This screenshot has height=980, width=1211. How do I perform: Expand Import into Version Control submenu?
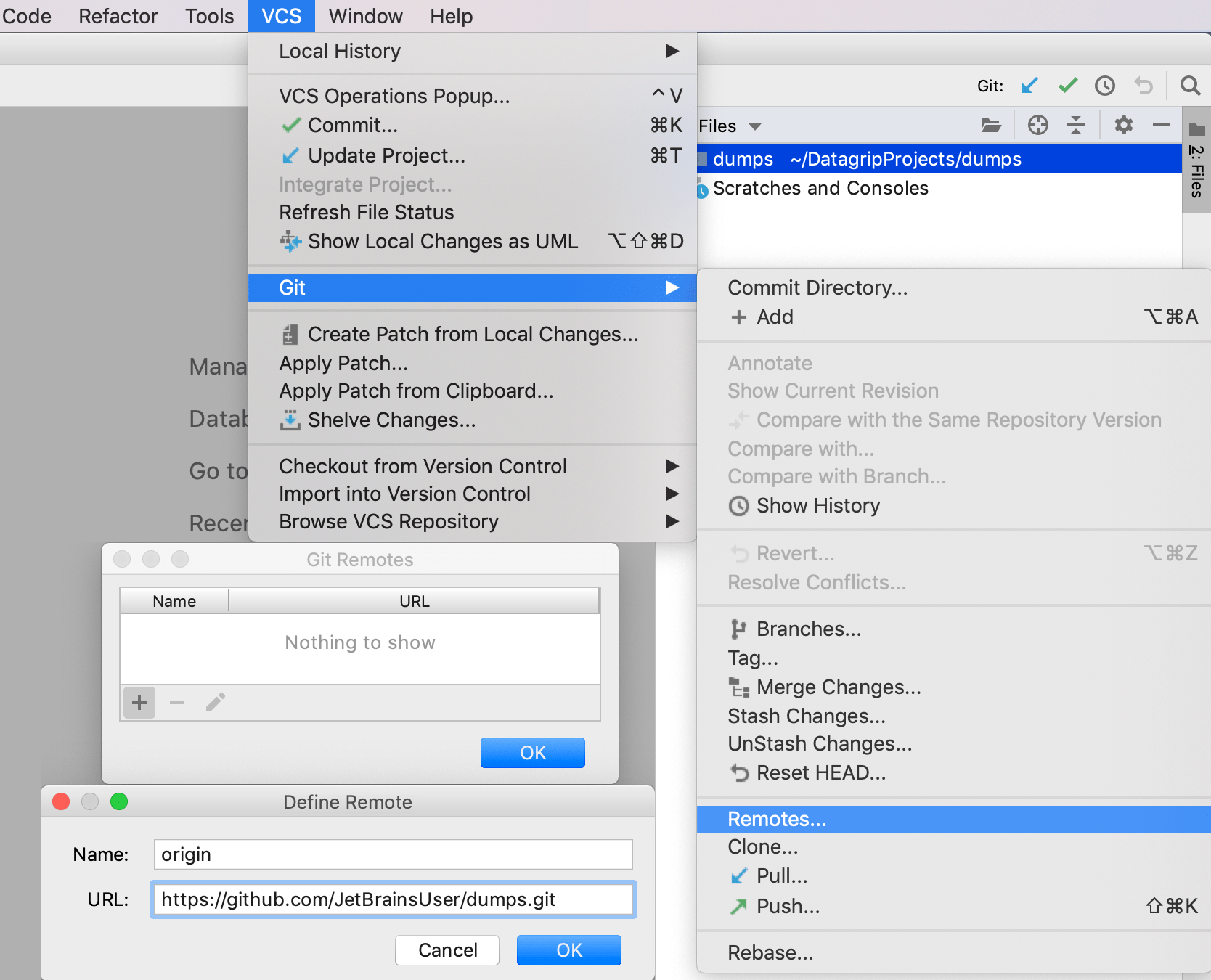[472, 494]
